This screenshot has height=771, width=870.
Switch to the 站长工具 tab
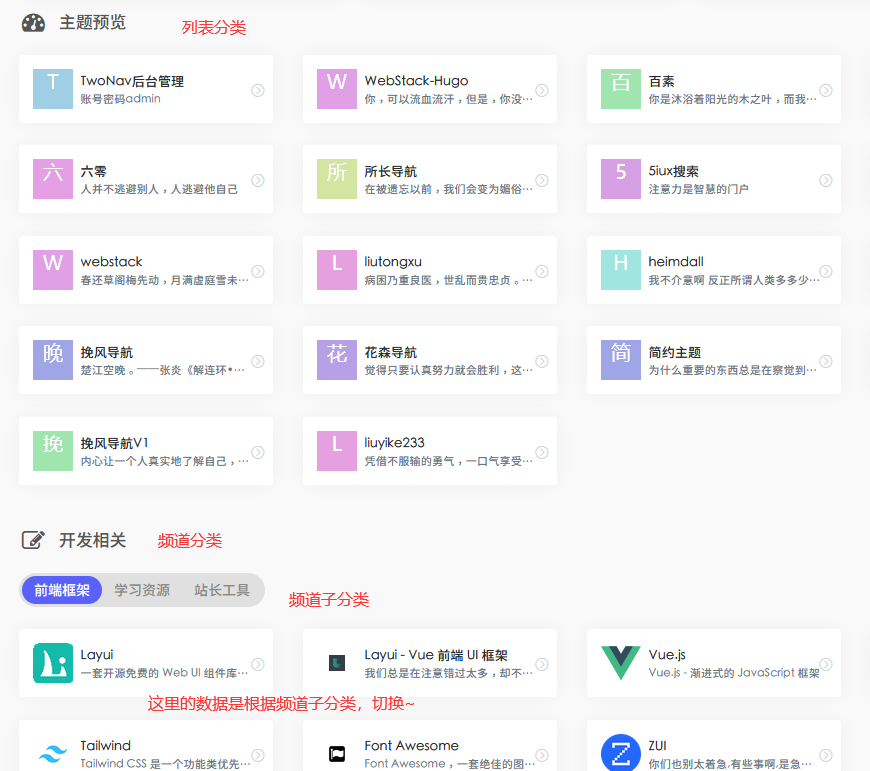222,590
